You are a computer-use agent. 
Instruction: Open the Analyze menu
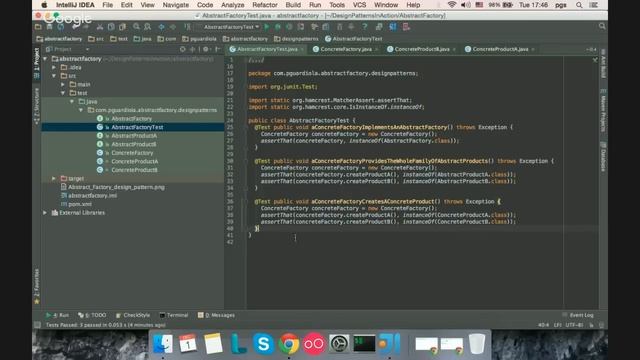(x=232, y=5)
